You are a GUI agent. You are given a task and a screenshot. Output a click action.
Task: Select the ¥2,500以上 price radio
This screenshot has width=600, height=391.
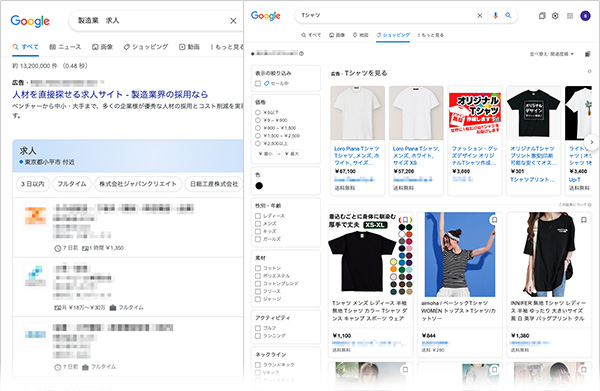coord(258,143)
